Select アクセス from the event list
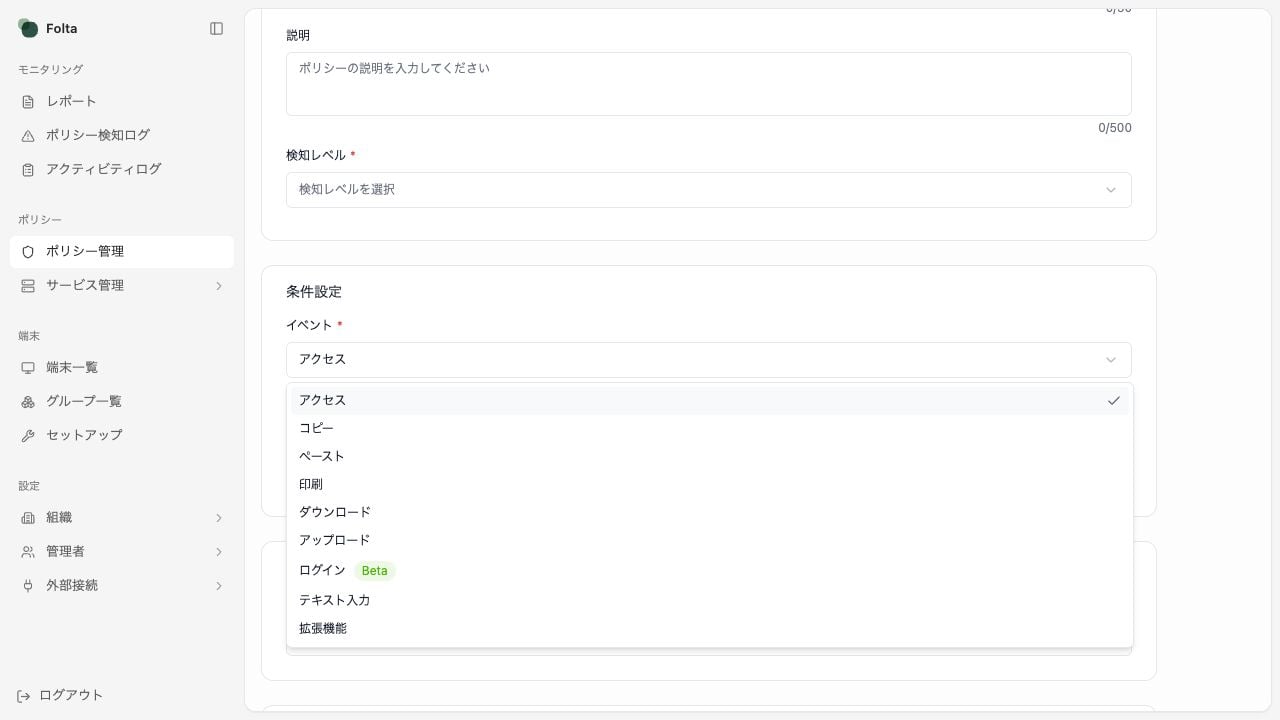This screenshot has height=720, width=1280. pos(709,400)
